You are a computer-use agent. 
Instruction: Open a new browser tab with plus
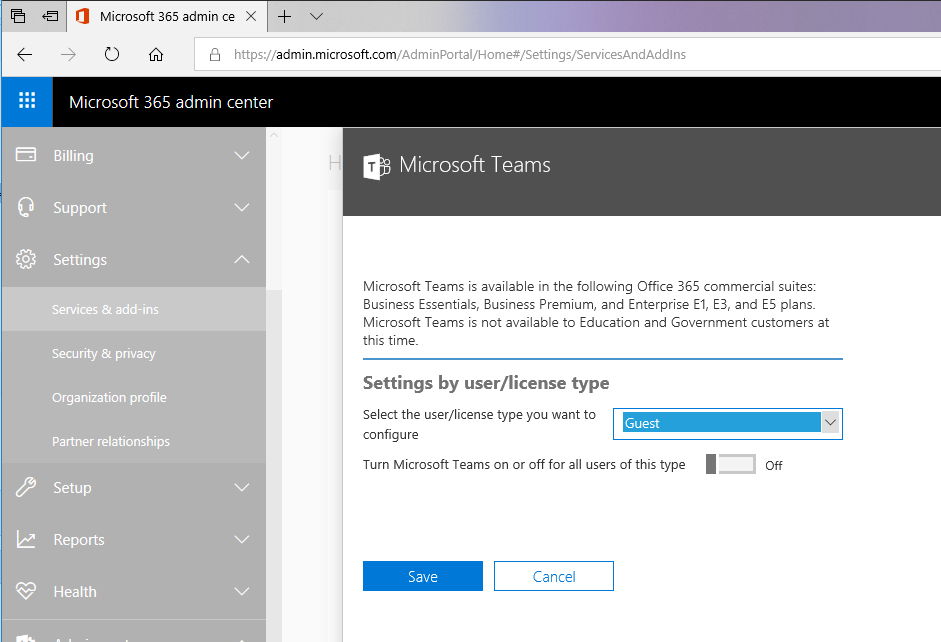(284, 16)
